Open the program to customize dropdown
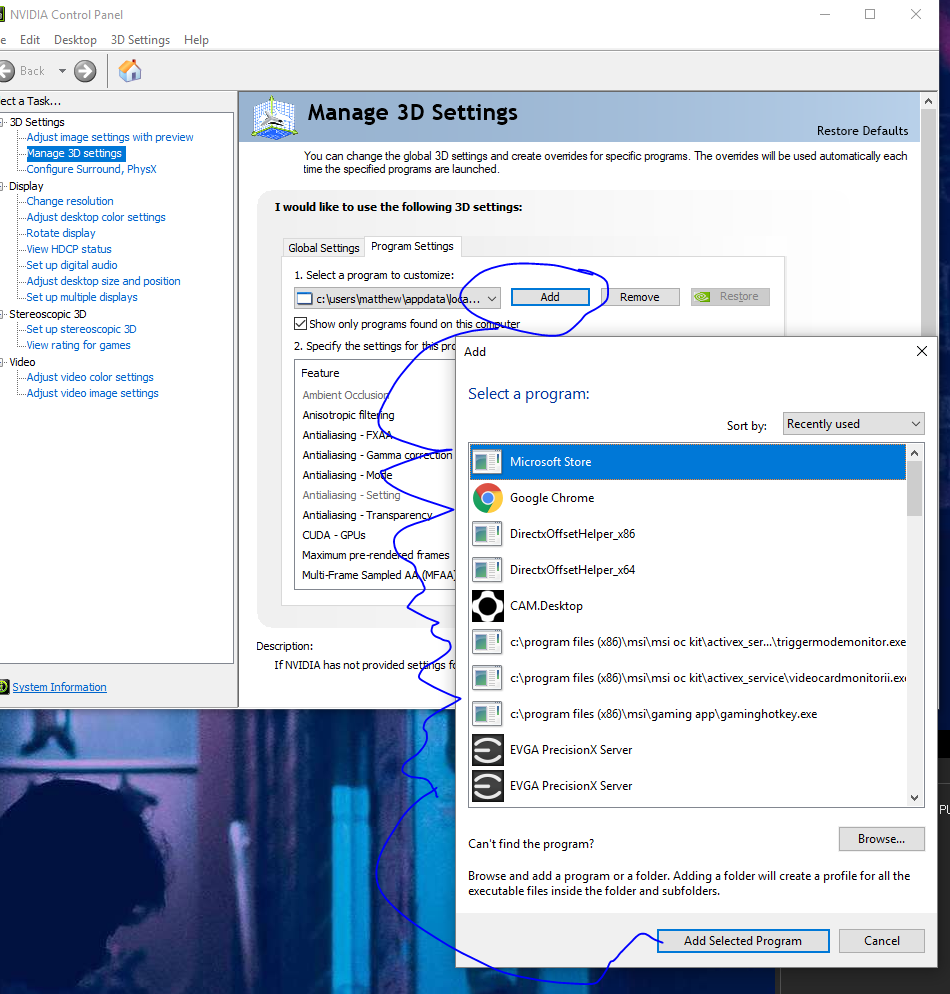 click(x=397, y=299)
